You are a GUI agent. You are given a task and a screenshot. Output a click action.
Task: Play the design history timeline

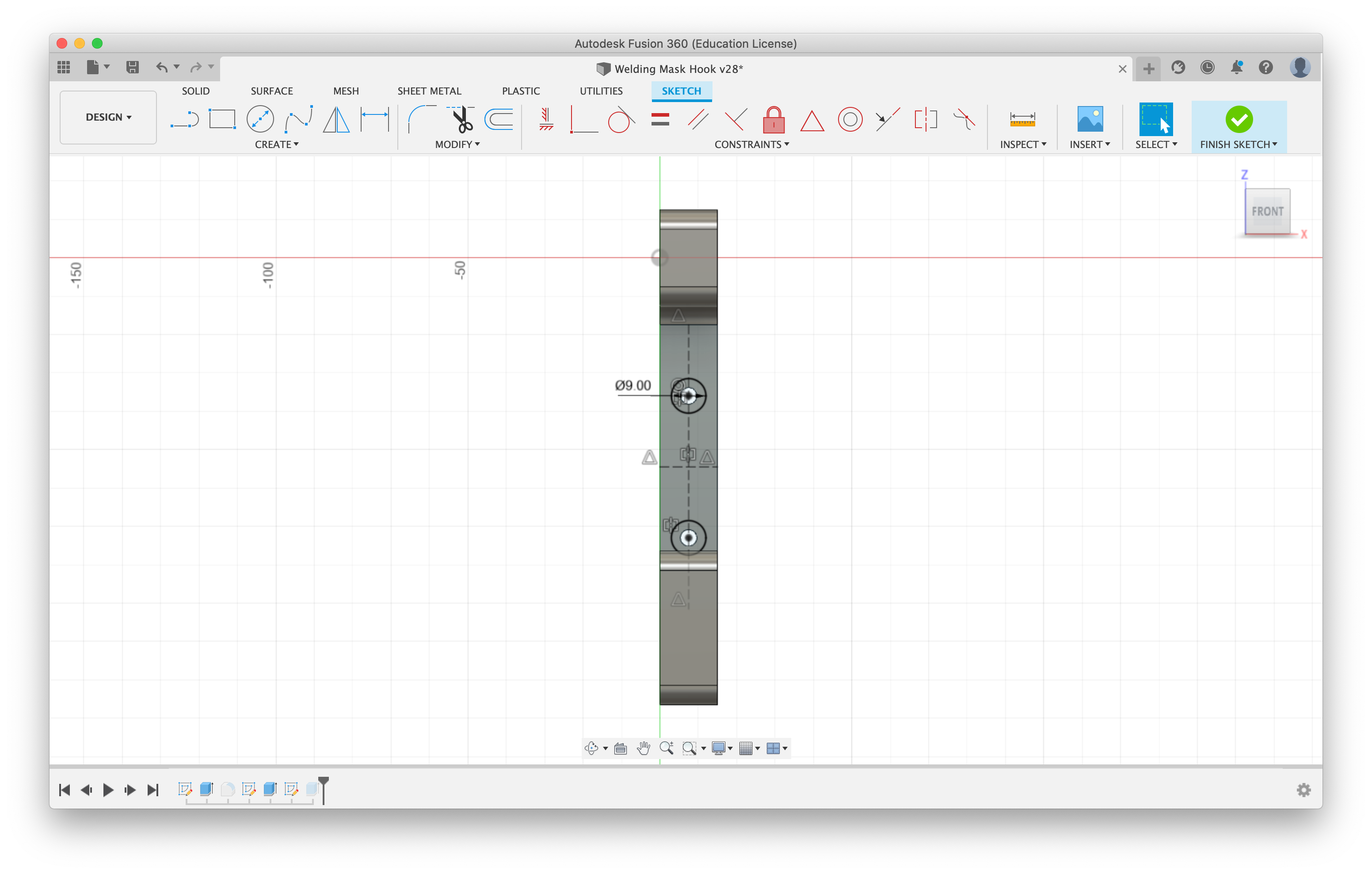tap(108, 790)
